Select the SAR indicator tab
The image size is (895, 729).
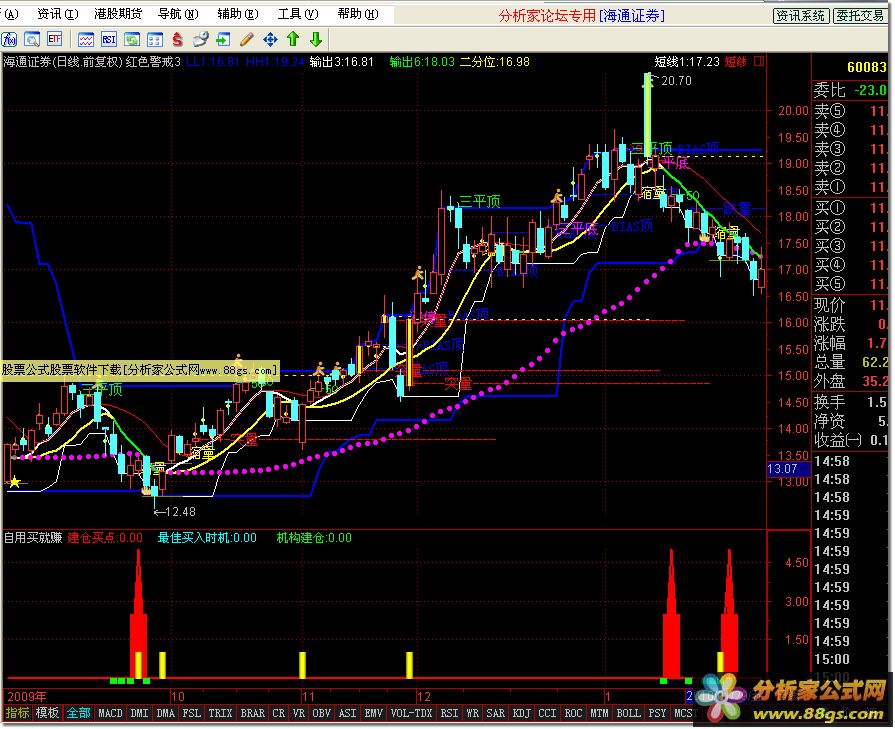(495, 712)
